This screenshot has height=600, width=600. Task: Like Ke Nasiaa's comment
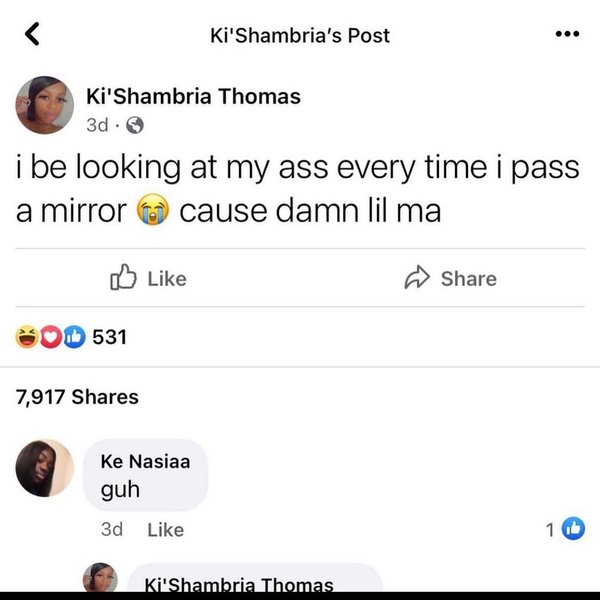[165, 530]
